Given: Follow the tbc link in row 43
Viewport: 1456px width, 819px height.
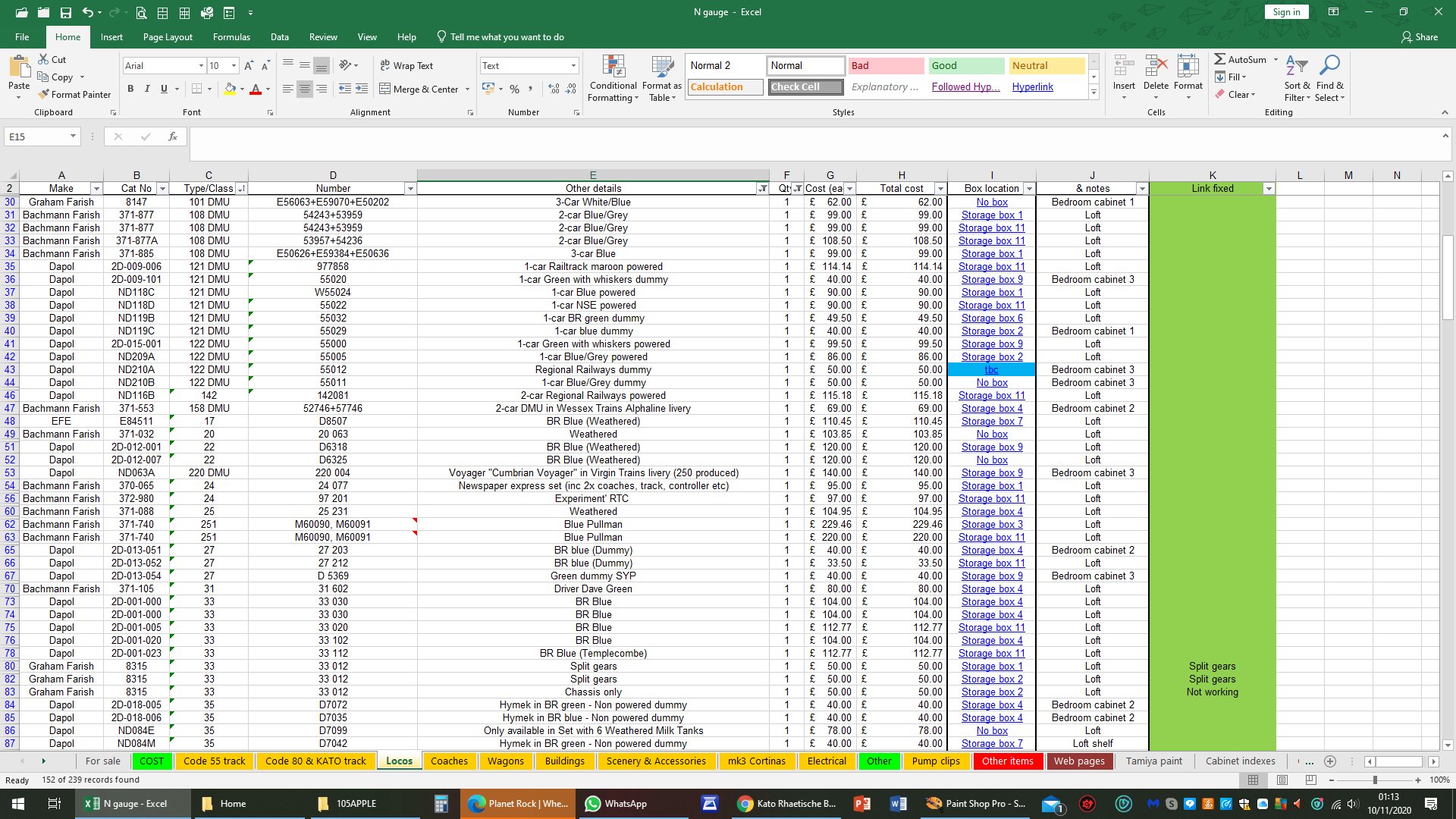Looking at the screenshot, I should point(991,369).
